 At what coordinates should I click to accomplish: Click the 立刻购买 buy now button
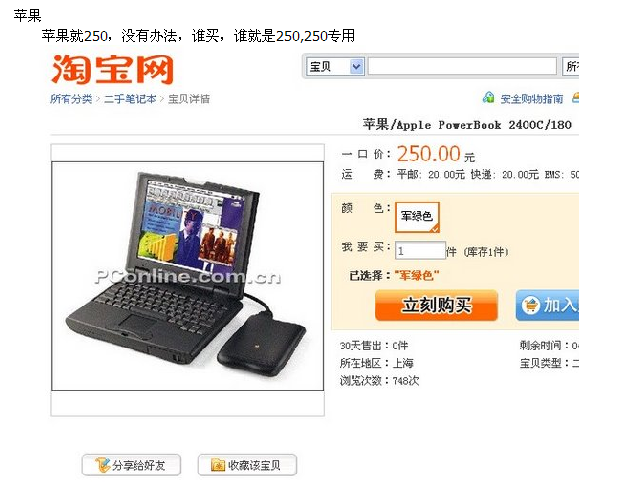click(x=436, y=305)
